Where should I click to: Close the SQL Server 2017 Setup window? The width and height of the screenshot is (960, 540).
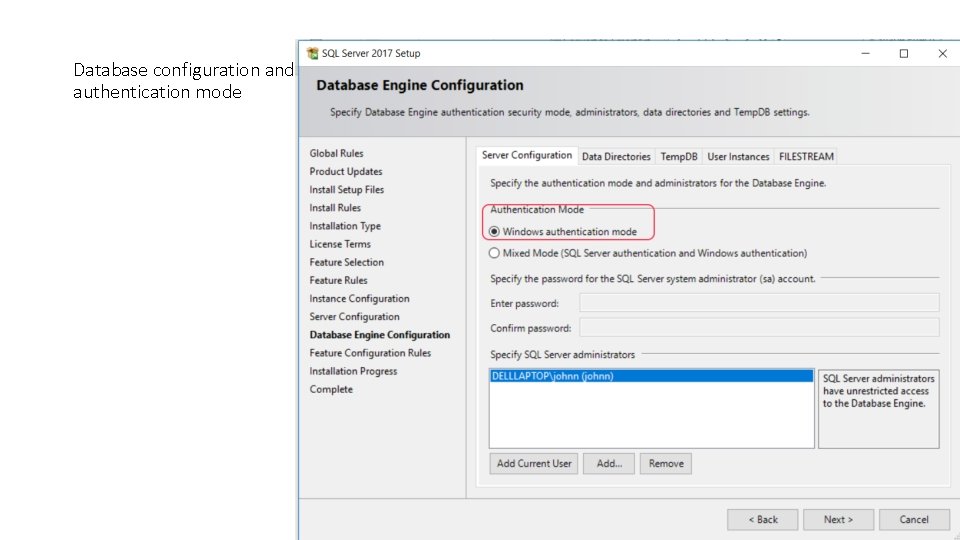pos(942,54)
